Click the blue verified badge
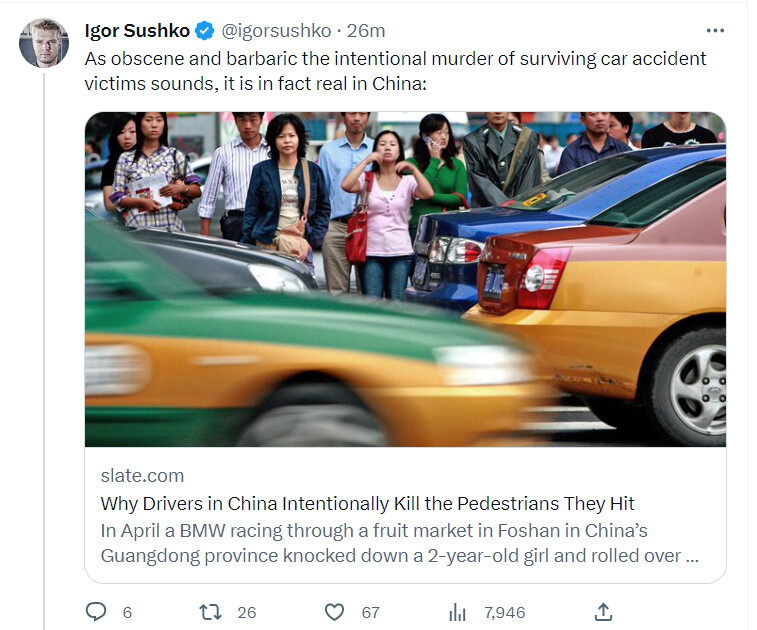 tap(205, 31)
